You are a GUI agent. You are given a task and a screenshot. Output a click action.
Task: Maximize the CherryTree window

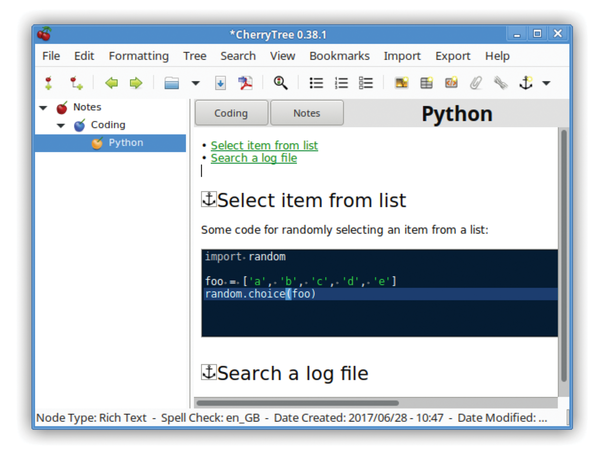point(538,34)
